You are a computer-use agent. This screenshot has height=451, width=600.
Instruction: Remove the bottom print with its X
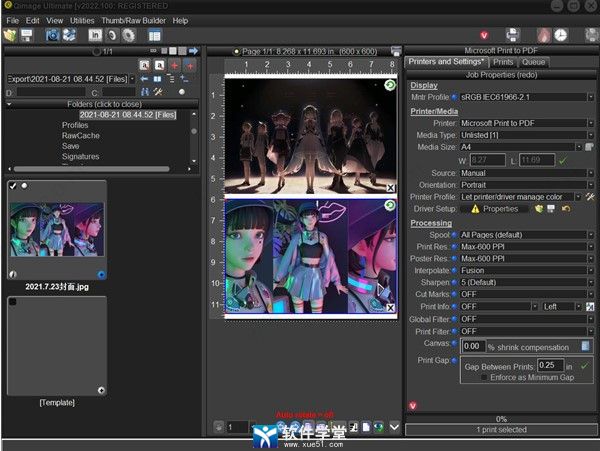click(x=390, y=308)
